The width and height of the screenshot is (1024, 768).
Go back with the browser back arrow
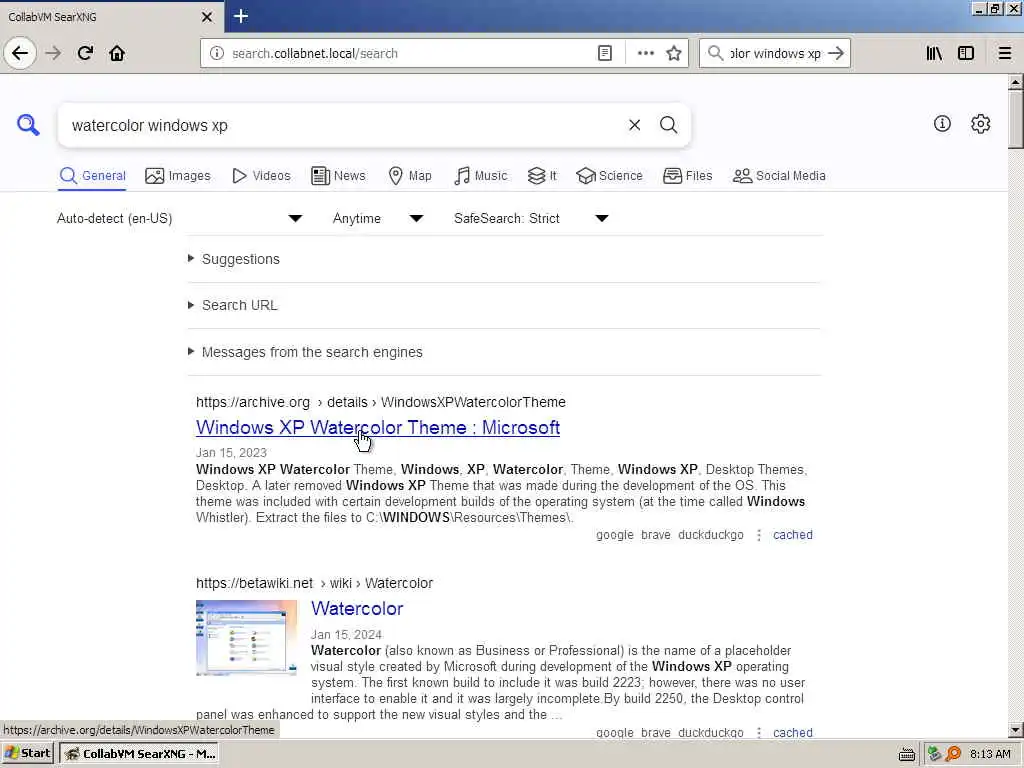(x=20, y=53)
